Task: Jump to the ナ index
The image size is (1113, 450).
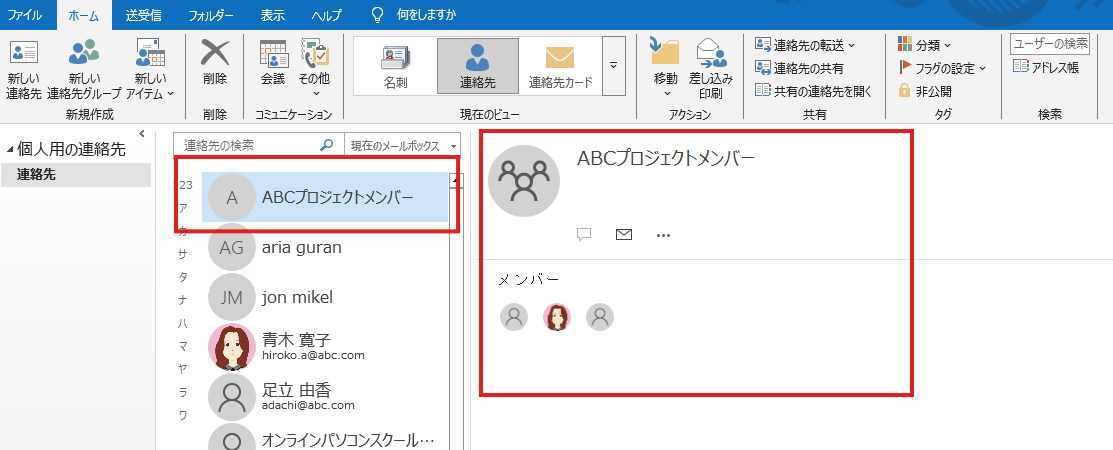Action: (x=183, y=300)
